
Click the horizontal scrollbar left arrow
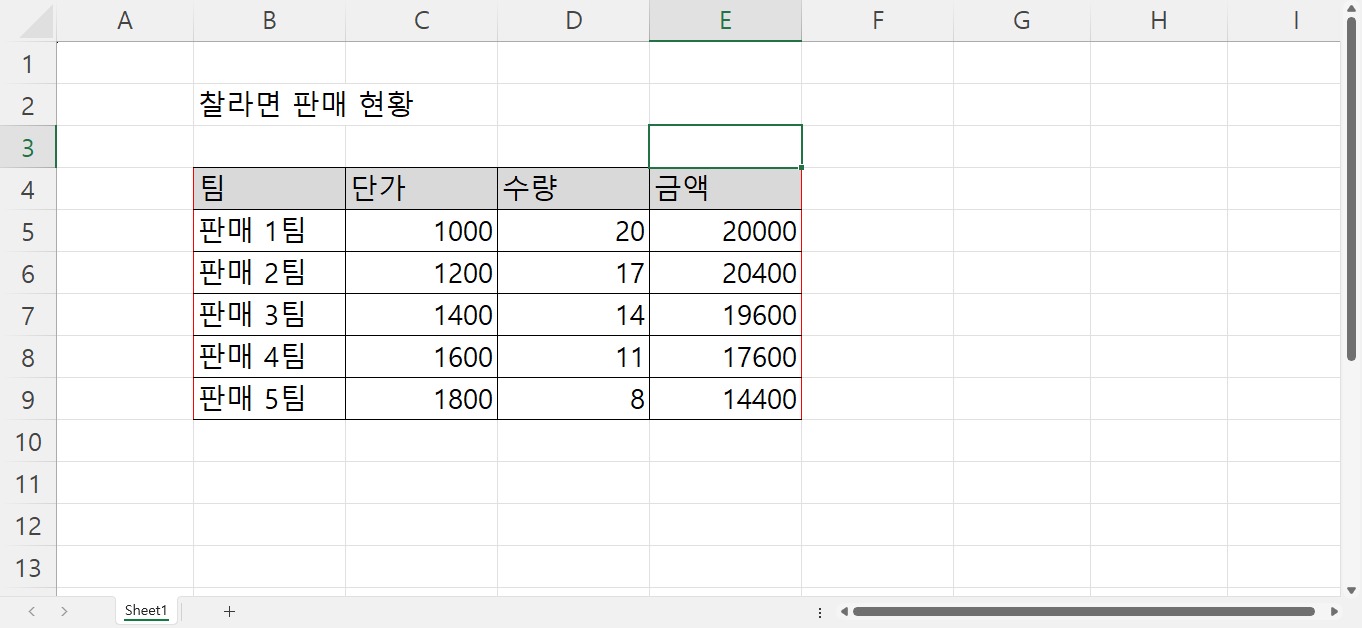(x=844, y=611)
